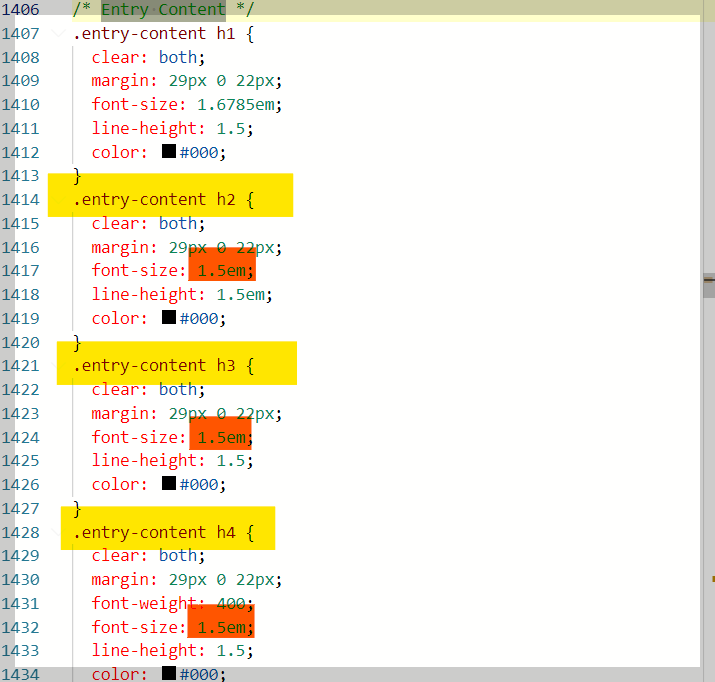
Task: Open the #000 color swatch on line 1419
Action: coord(169,317)
